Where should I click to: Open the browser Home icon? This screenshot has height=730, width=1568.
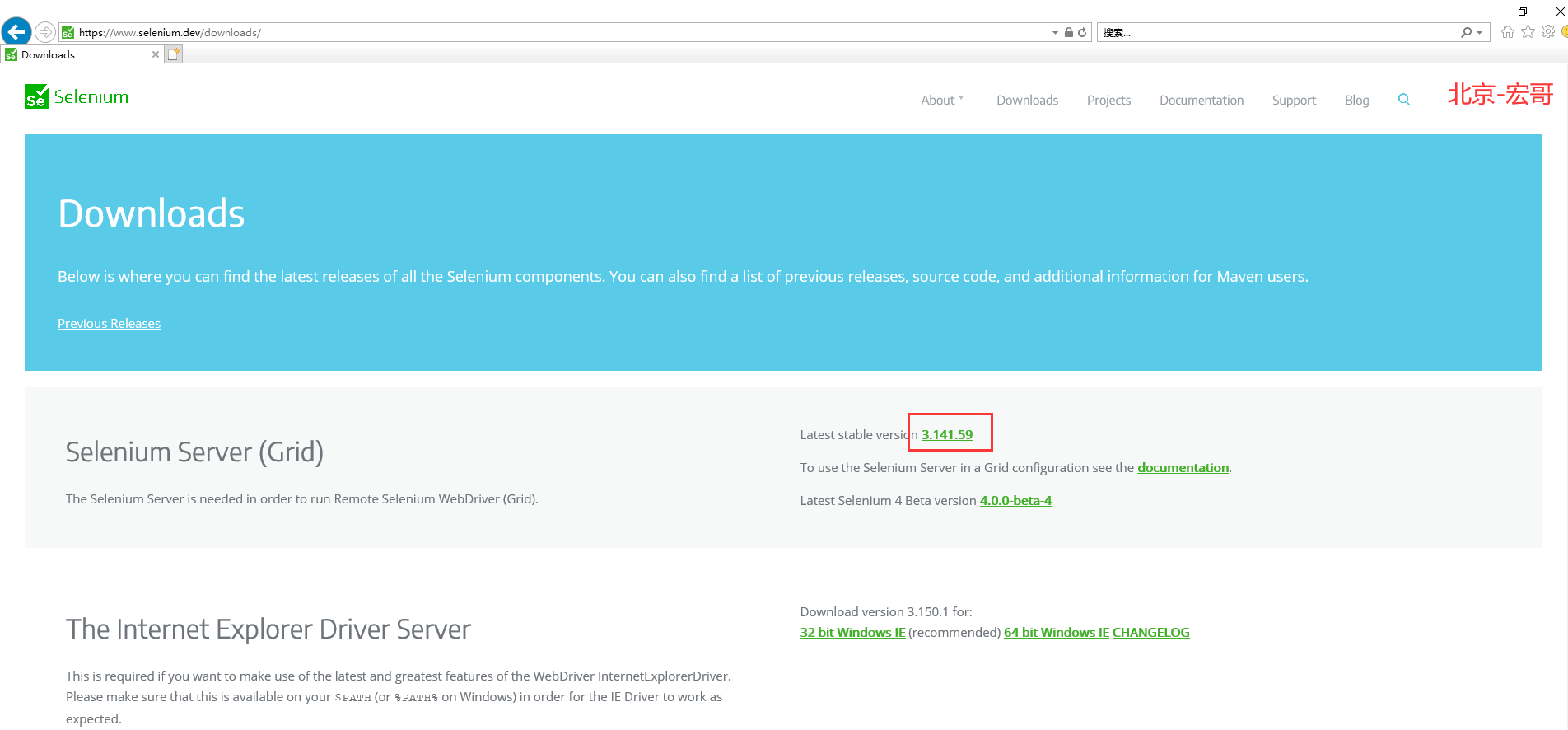1507,31
